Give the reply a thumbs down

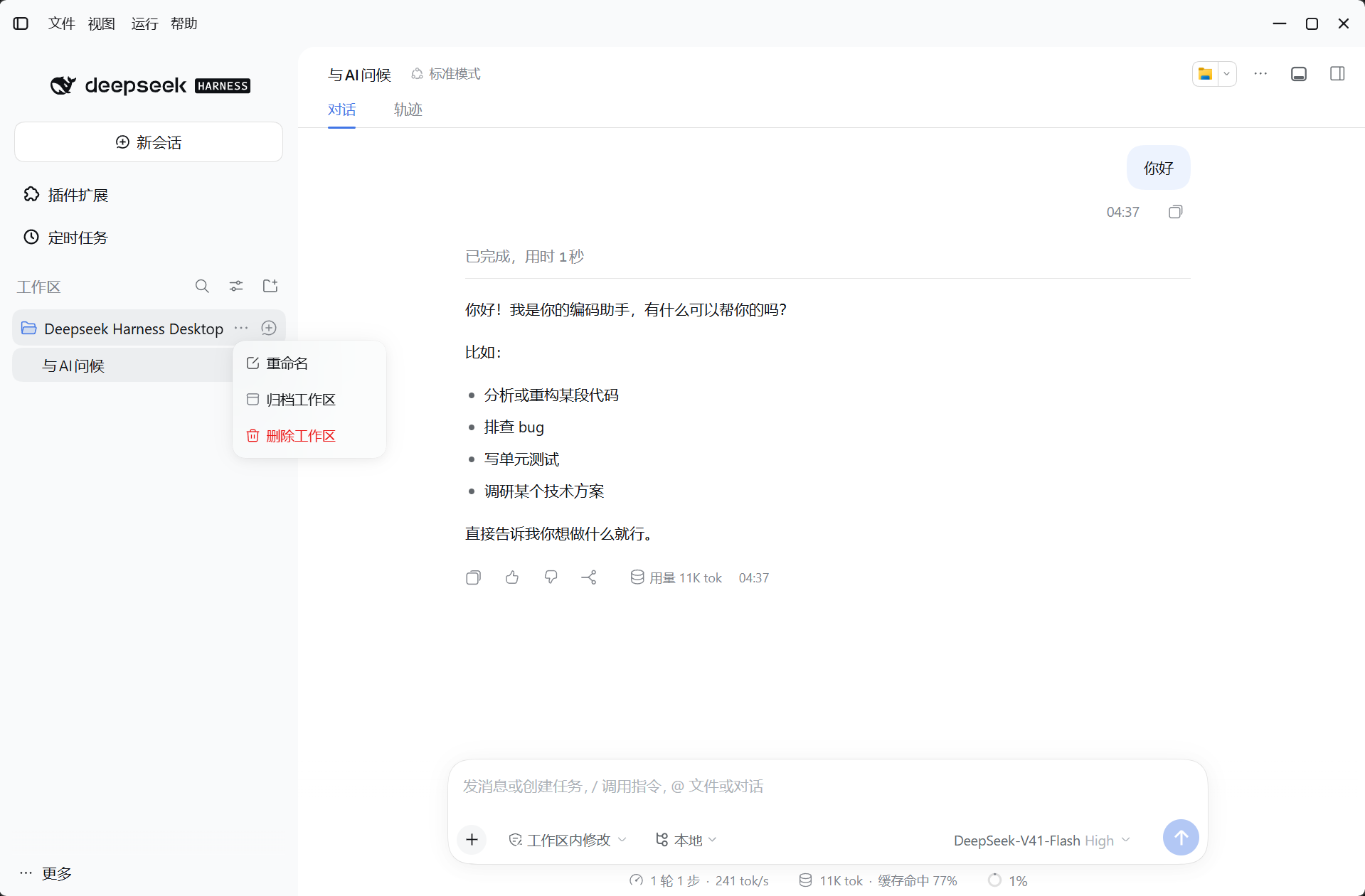(x=551, y=577)
